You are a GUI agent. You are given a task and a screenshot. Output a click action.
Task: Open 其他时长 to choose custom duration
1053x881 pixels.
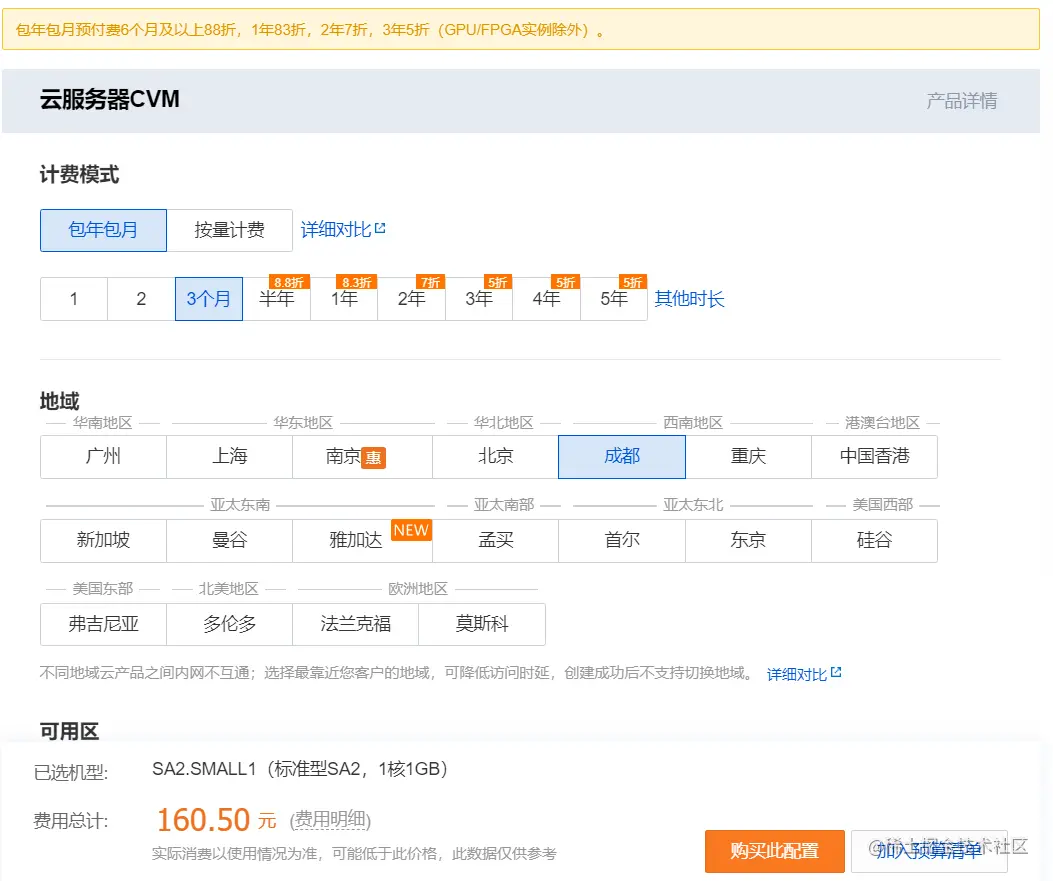(x=688, y=298)
